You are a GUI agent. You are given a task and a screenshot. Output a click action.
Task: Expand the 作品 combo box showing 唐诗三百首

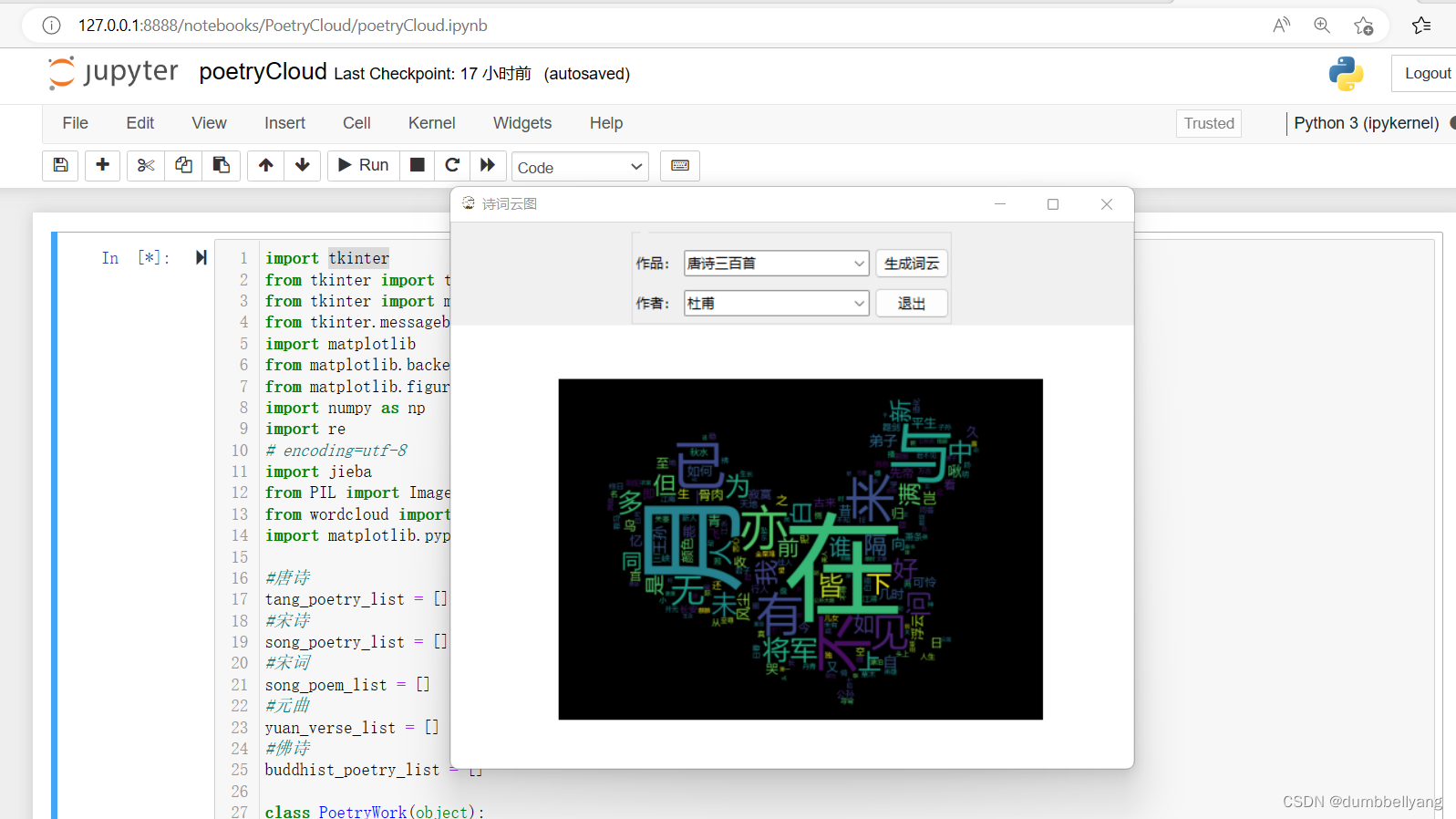[776, 264]
